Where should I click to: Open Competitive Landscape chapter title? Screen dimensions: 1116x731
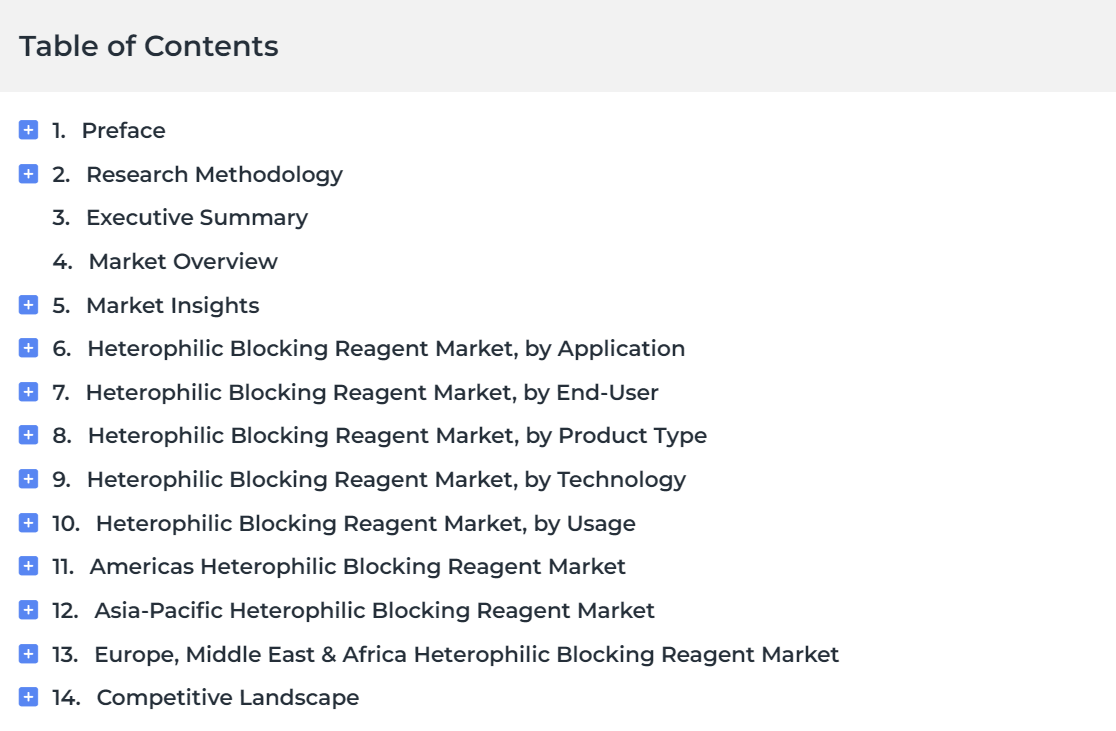228,698
